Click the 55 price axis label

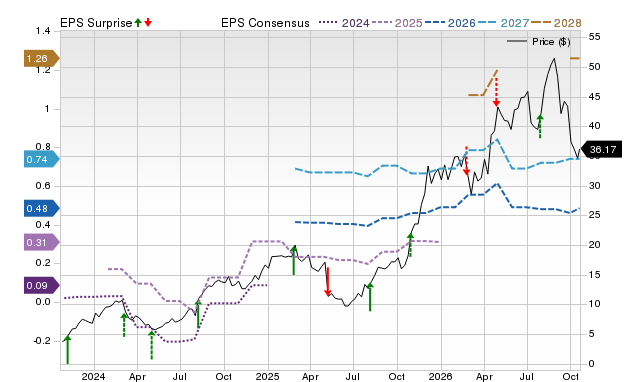pyautogui.click(x=594, y=37)
